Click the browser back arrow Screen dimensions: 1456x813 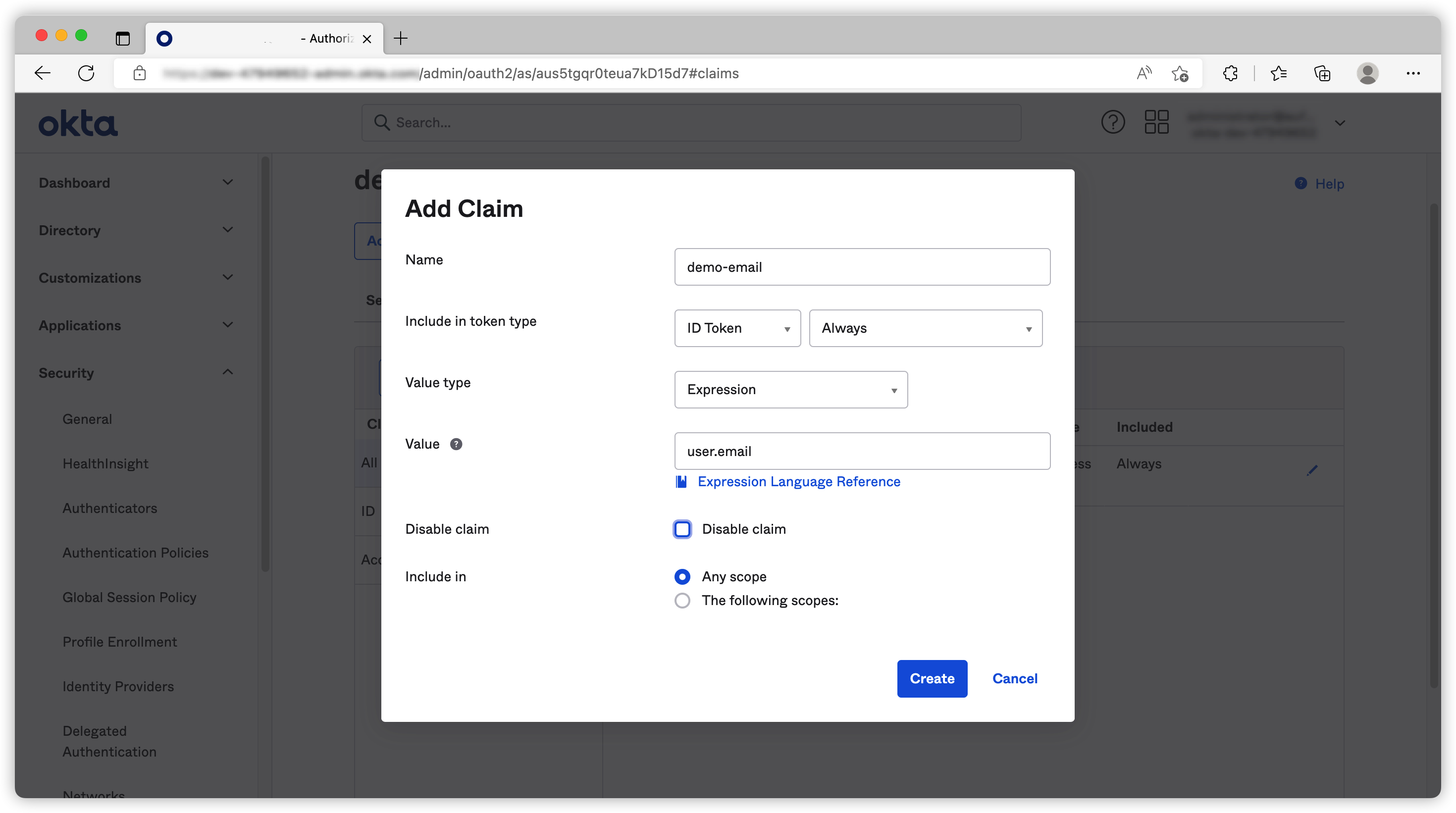pos(43,73)
